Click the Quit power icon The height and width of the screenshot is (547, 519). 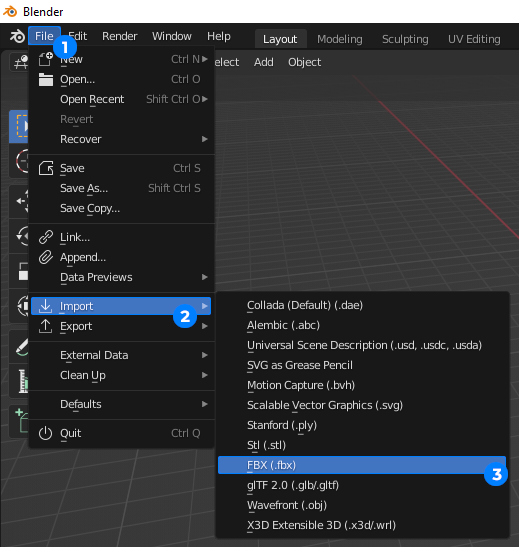click(x=45, y=433)
